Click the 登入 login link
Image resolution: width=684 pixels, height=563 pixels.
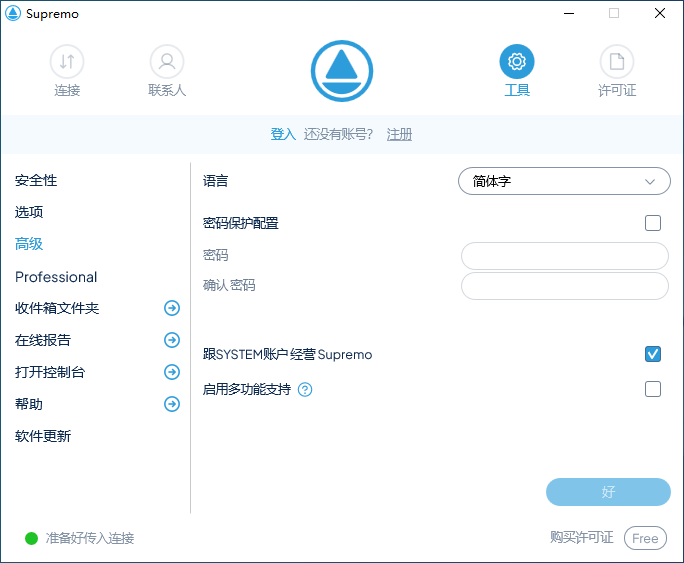283,134
